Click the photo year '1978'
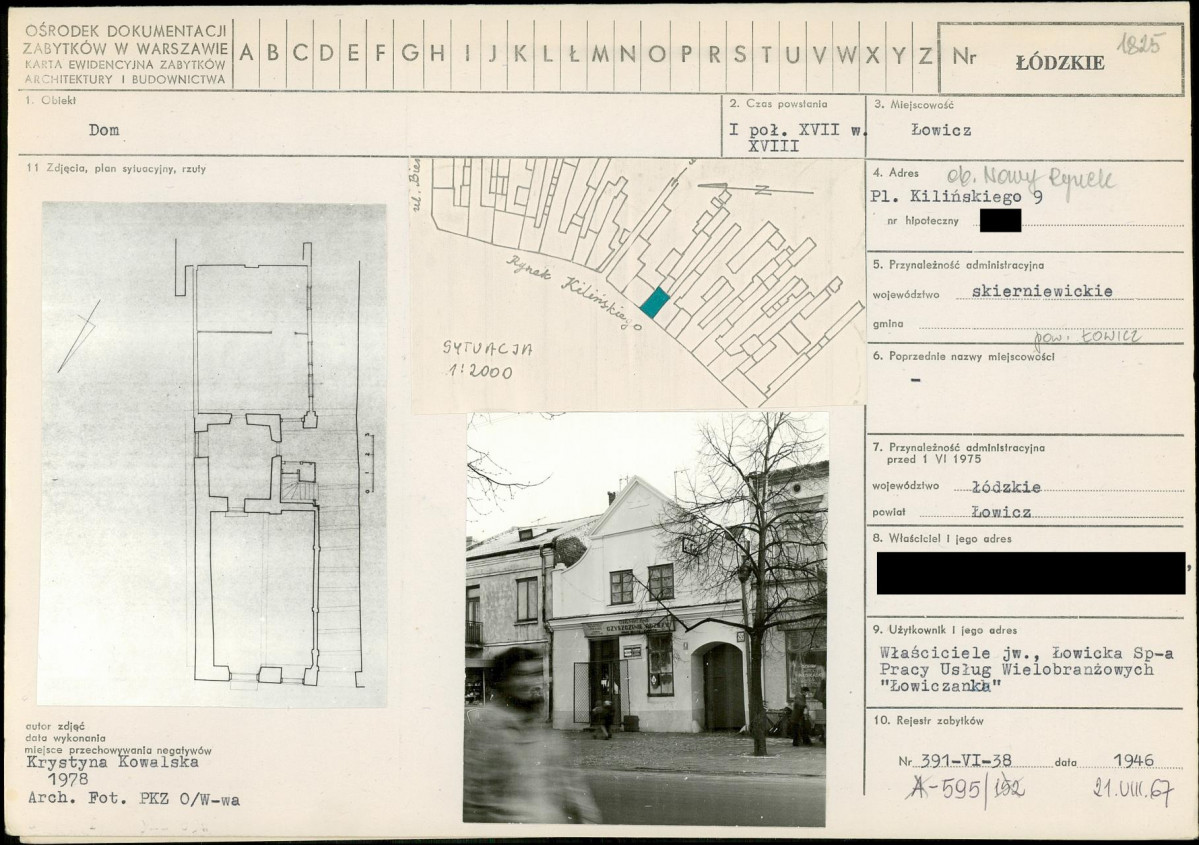Screen dimensions: 1199x845 (x=67, y=779)
